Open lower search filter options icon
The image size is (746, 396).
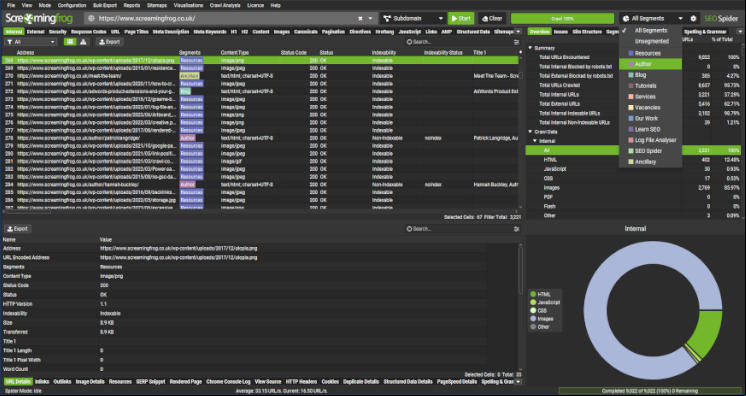pyautogui.click(x=517, y=229)
